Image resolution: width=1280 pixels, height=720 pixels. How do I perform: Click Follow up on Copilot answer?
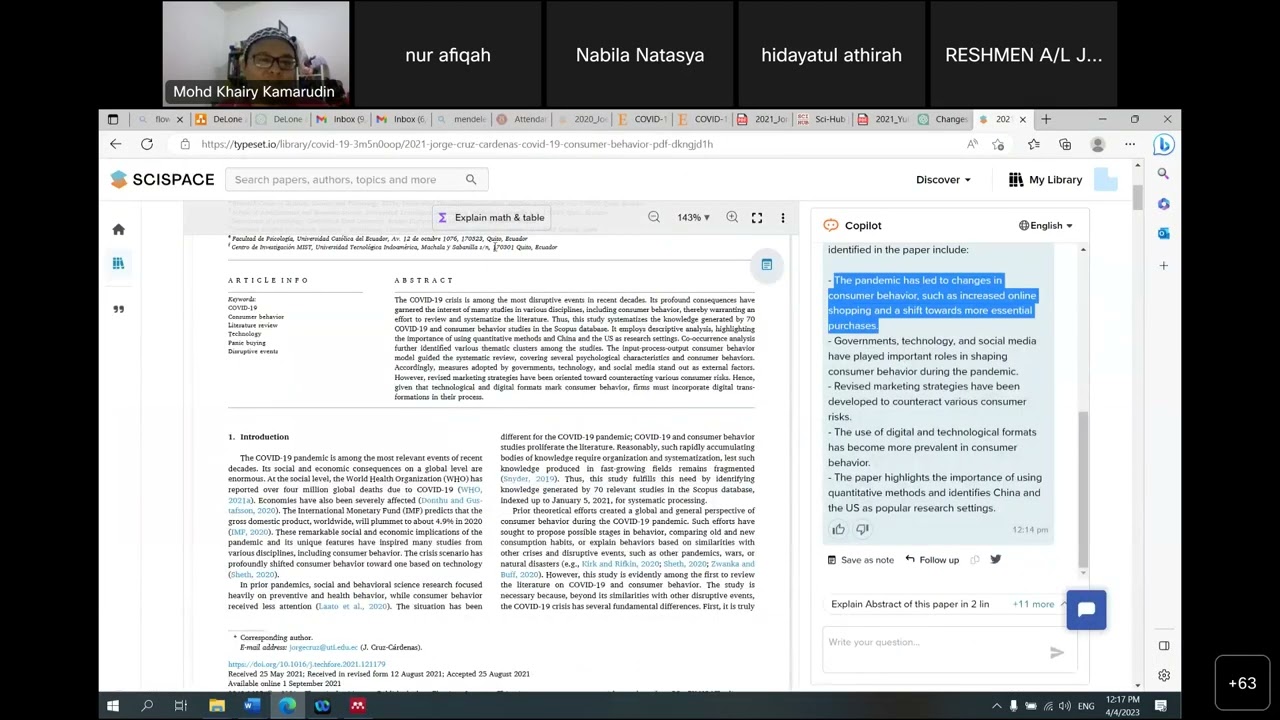[x=932, y=560]
